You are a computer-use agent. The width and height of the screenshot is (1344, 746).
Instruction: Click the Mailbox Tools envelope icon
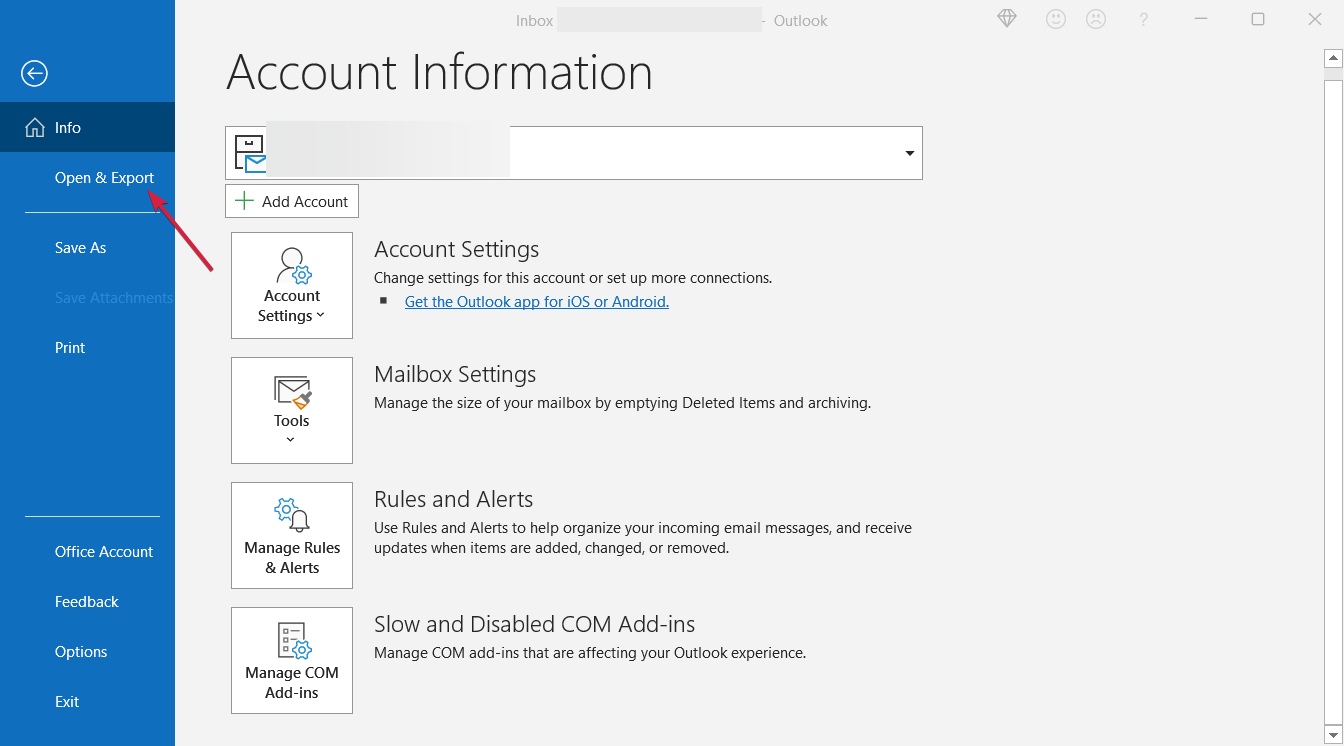292,392
